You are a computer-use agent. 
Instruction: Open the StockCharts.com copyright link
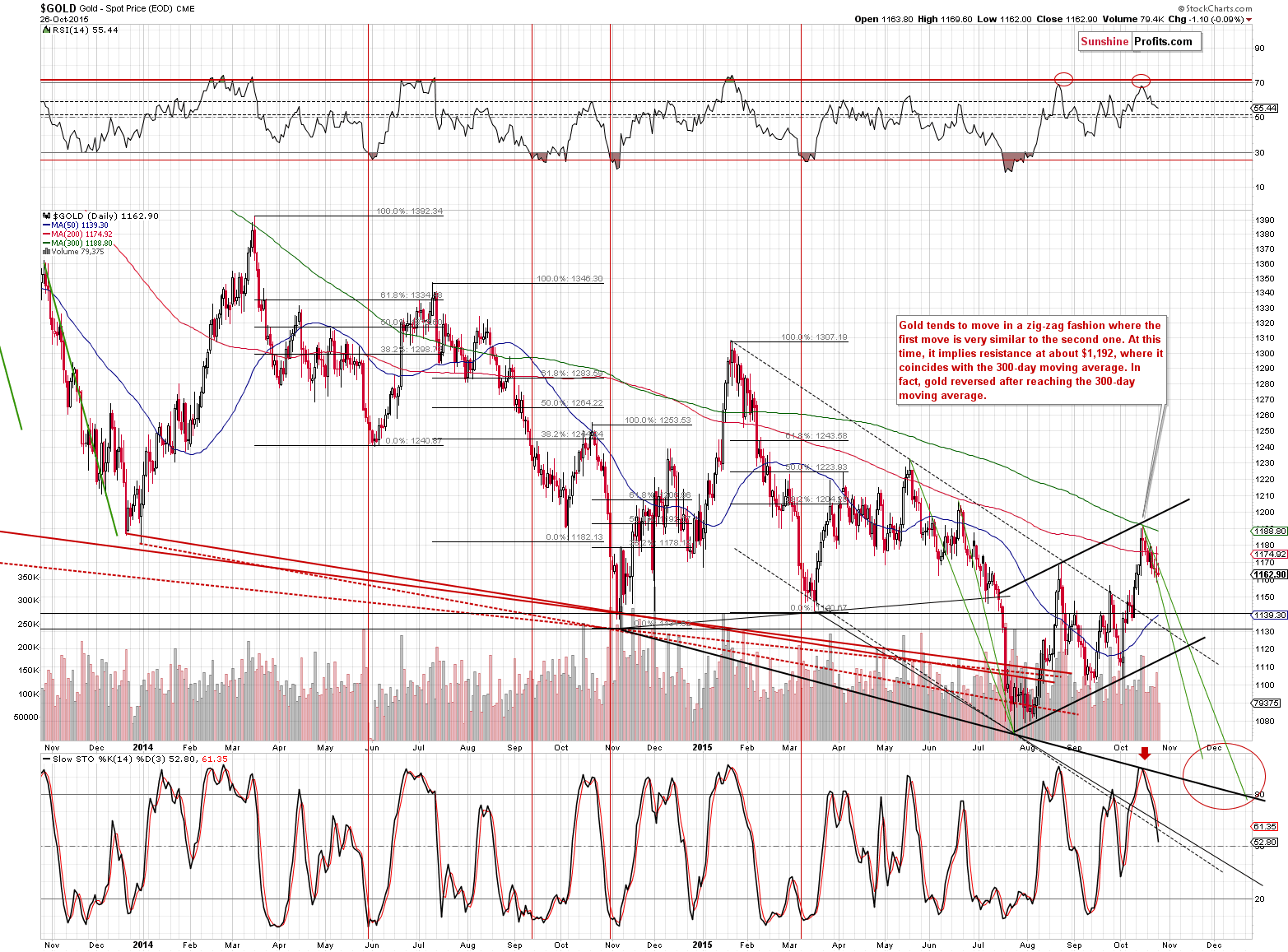pos(1215,9)
